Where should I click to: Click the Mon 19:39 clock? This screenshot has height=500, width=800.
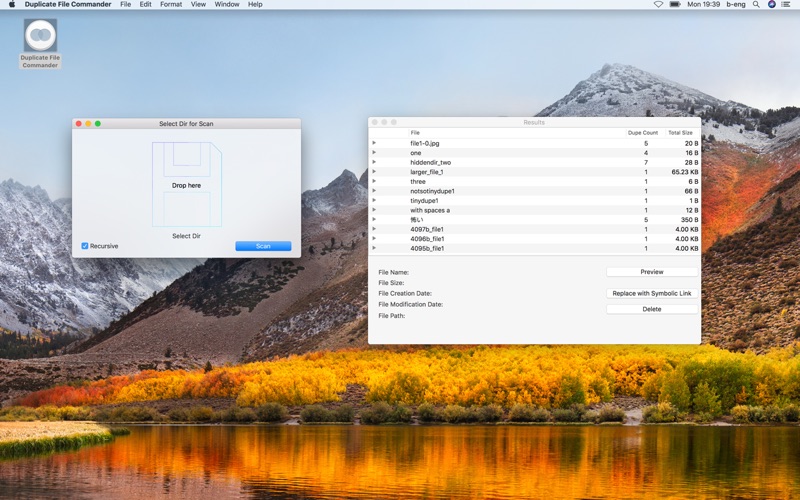coord(704,4)
